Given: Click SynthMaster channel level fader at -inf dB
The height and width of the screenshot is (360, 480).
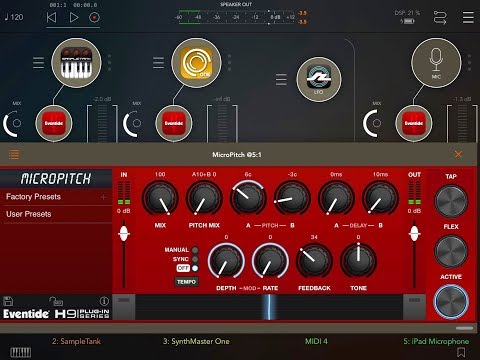Looking at the screenshot, I should pyautogui.click(x=222, y=123).
